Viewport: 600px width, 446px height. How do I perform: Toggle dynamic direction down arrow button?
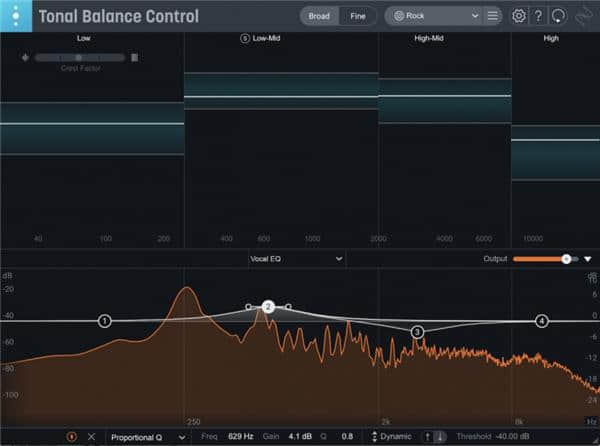440,437
